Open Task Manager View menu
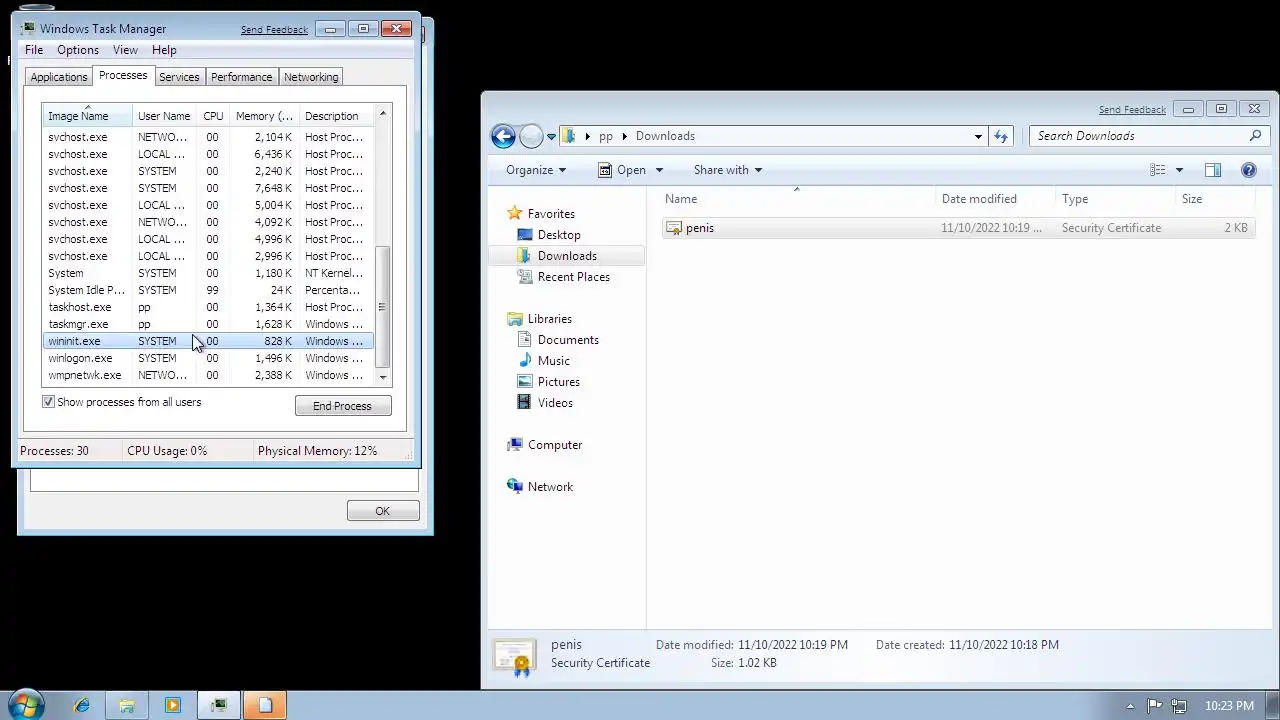The width and height of the screenshot is (1280, 720). click(125, 50)
